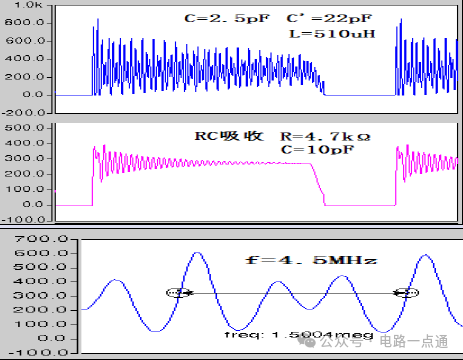Select the f=4.5MHz annotation
Screen dimensions: 463x360
point(311,260)
